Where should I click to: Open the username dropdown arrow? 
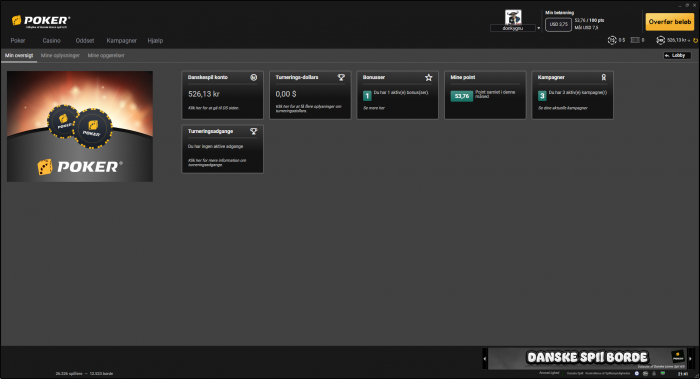[x=538, y=28]
